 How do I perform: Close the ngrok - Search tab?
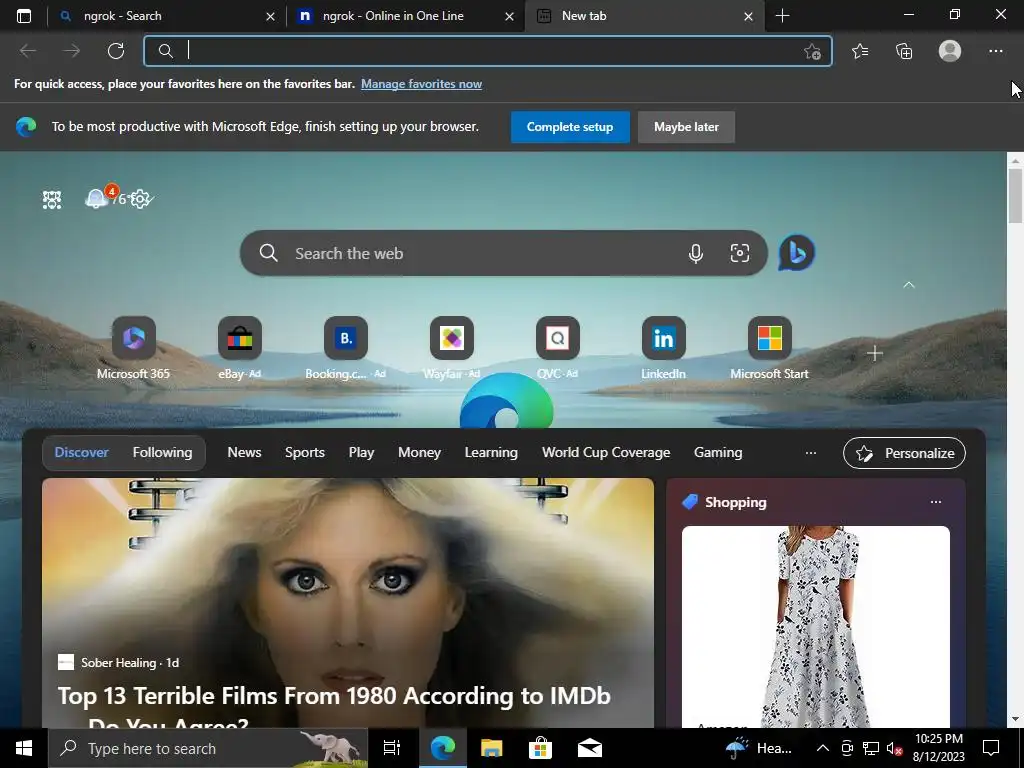click(270, 16)
